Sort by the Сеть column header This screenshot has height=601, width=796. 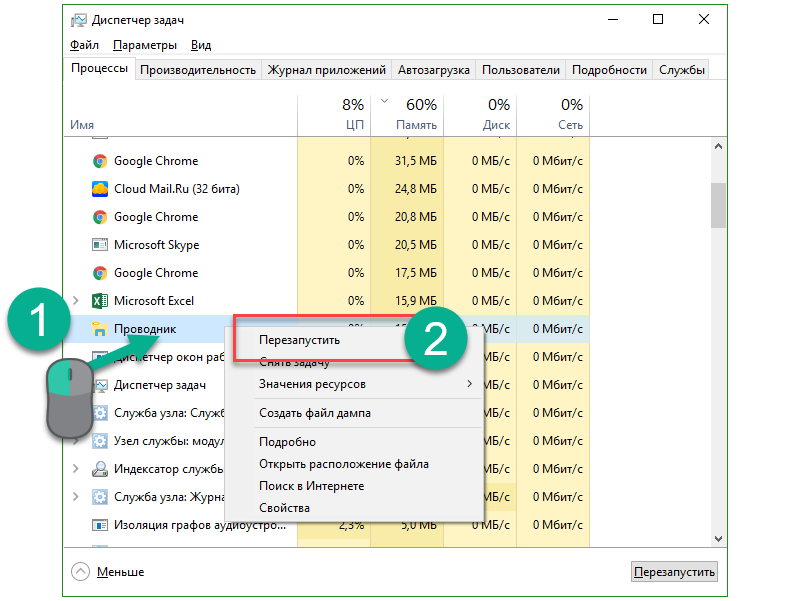553,116
